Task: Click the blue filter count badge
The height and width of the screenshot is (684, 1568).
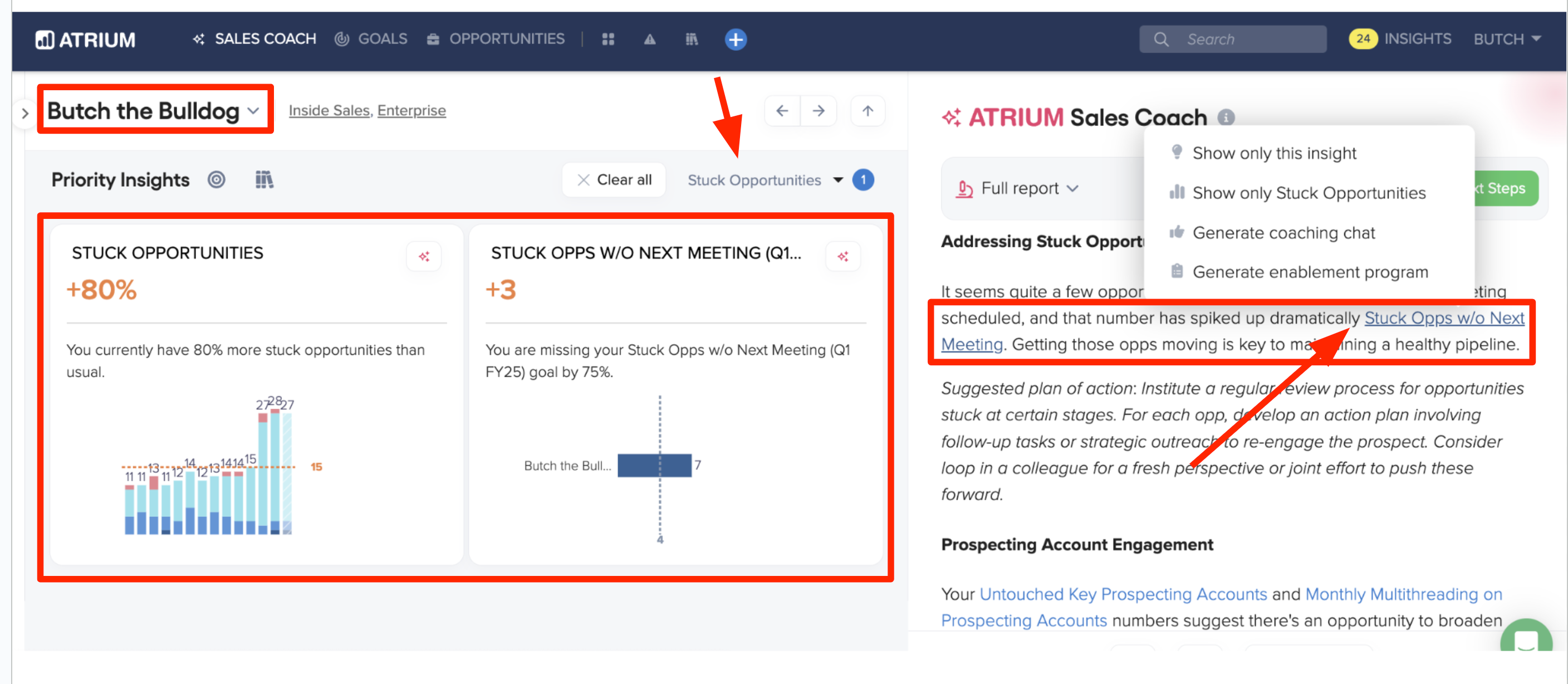Action: point(863,180)
